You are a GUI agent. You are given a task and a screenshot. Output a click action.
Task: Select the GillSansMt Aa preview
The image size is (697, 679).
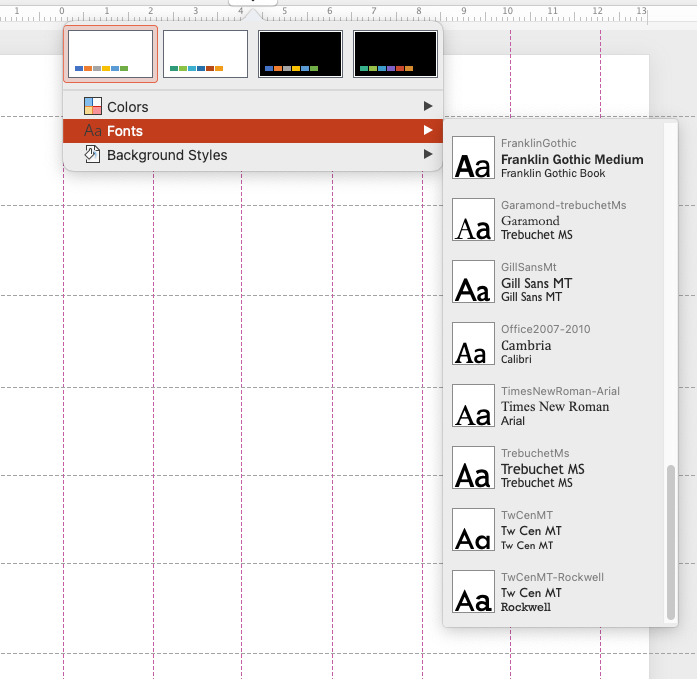473,282
